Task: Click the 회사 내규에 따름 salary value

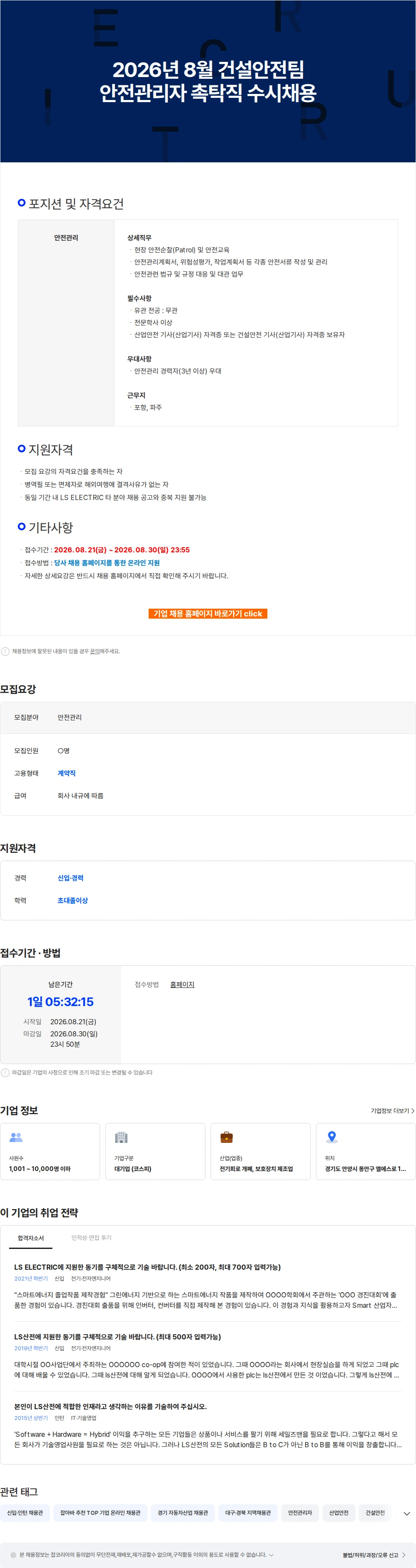Action: point(81,796)
